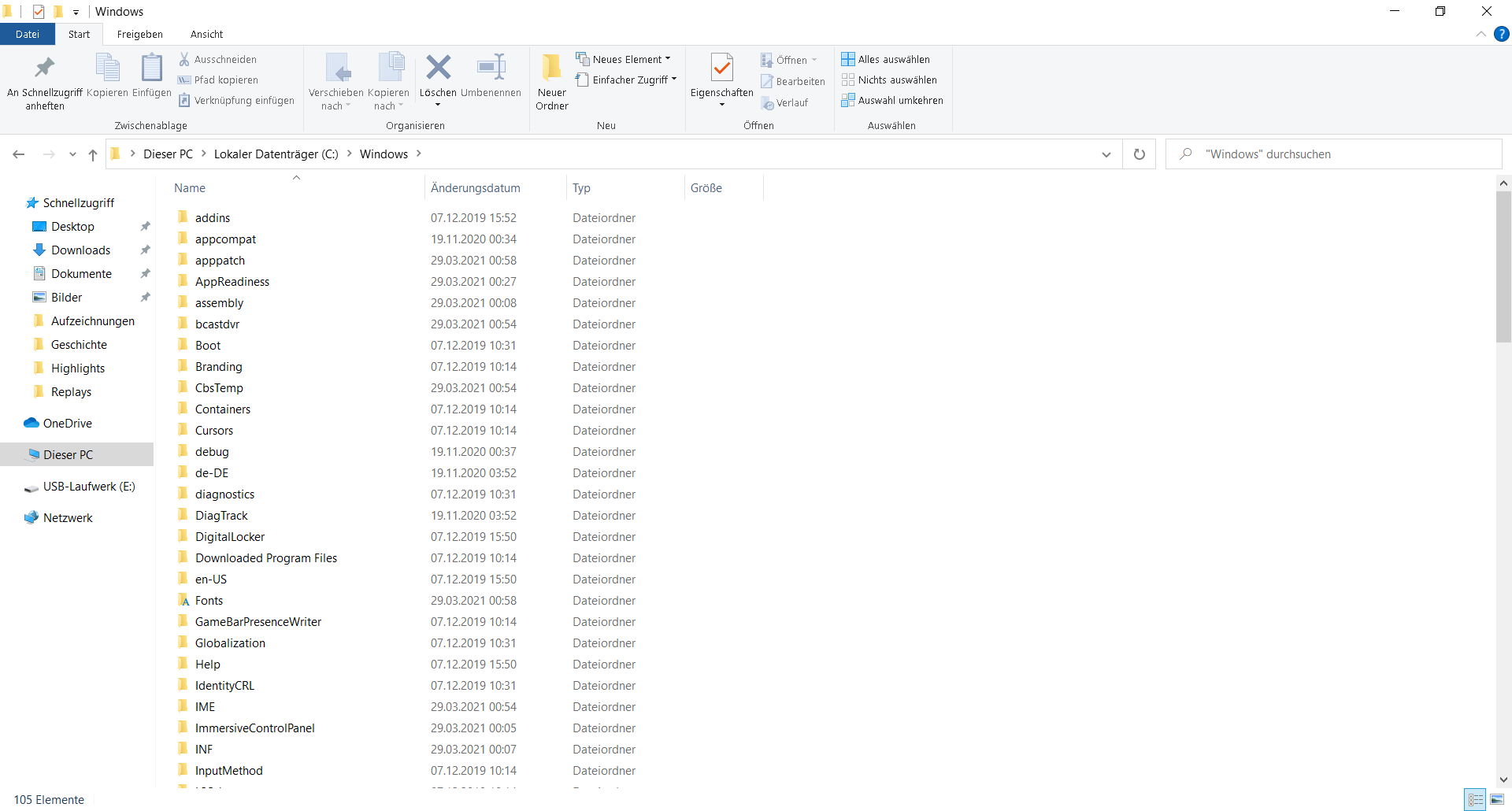Pin to quick access (An Schnellzugriff anheften)
Image resolution: width=1512 pixels, height=811 pixels.
[x=45, y=81]
